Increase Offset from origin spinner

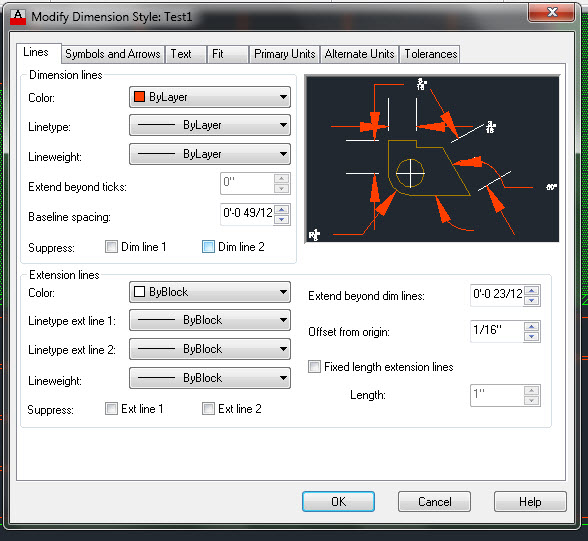coord(532,327)
